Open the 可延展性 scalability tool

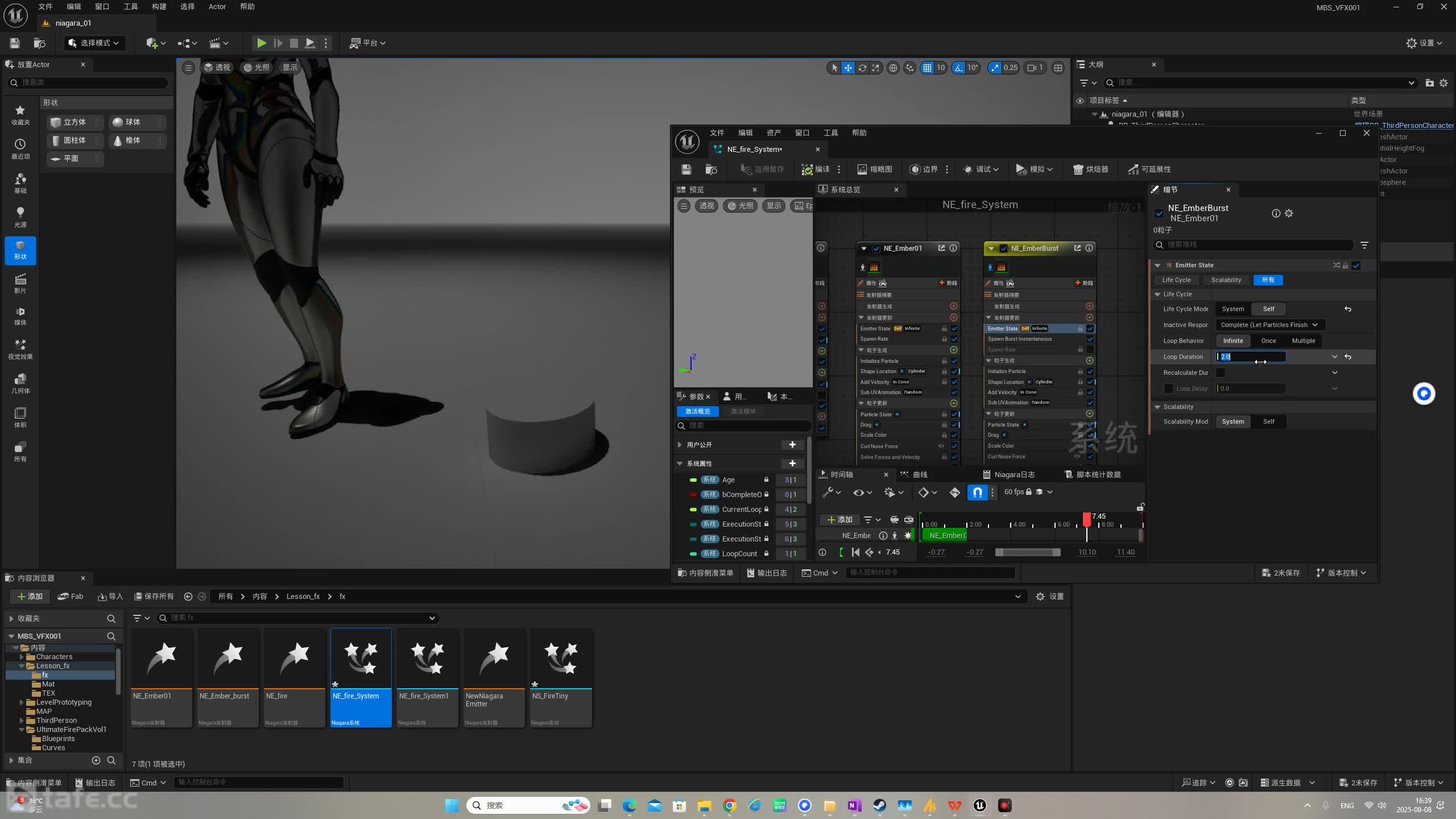[1149, 169]
